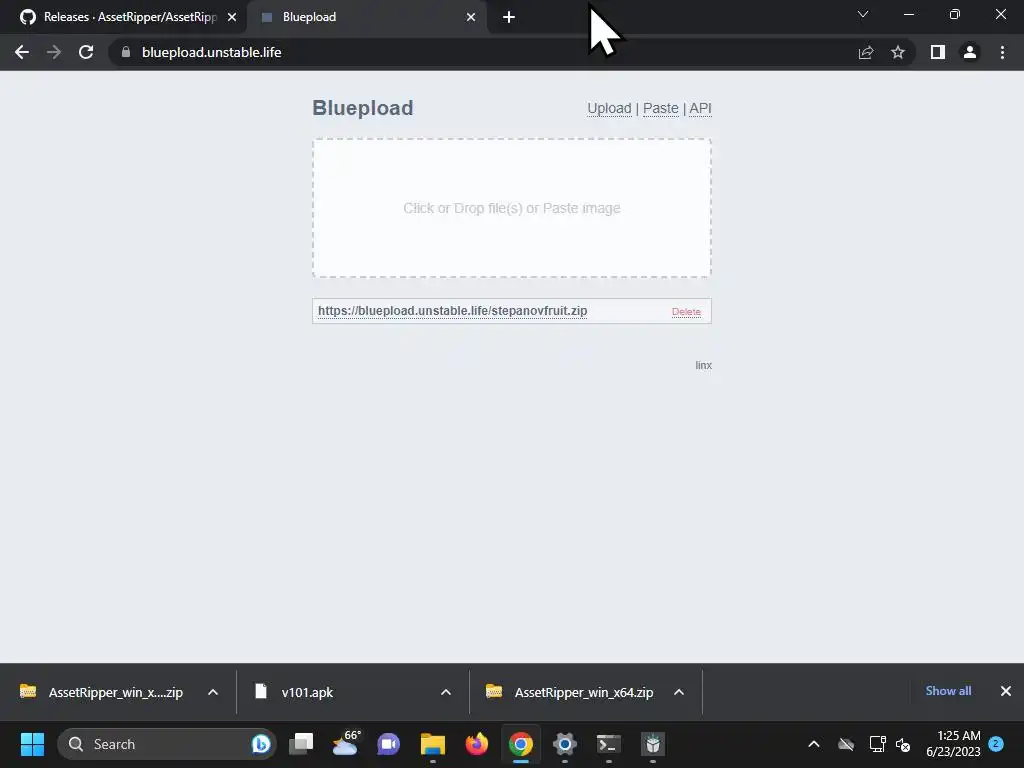Viewport: 1024px width, 768px height.
Task: Open the weather widget showing 66°
Action: [346, 744]
